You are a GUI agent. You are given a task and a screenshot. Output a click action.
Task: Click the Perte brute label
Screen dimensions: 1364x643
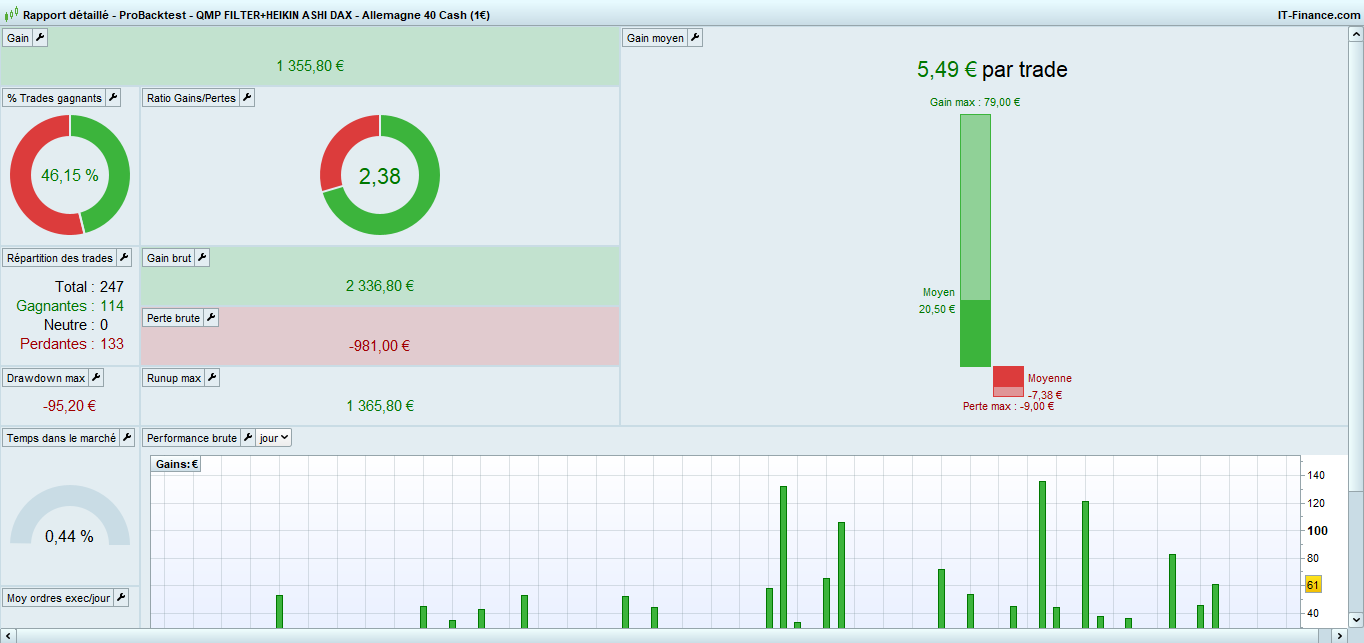[173, 318]
